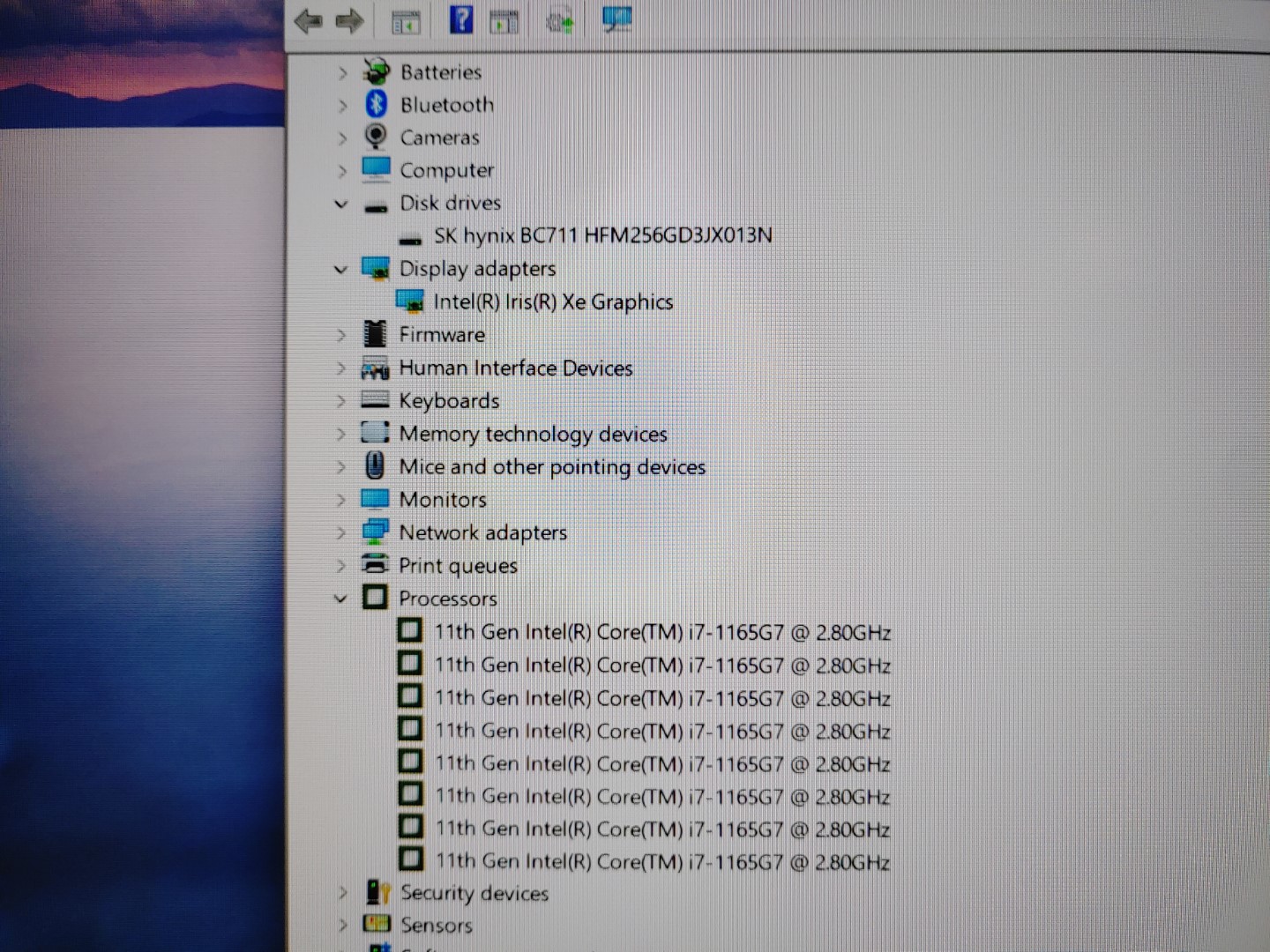The height and width of the screenshot is (952, 1270).
Task: Select Intel Iris Xe Graphics adapter
Action: pos(553,302)
